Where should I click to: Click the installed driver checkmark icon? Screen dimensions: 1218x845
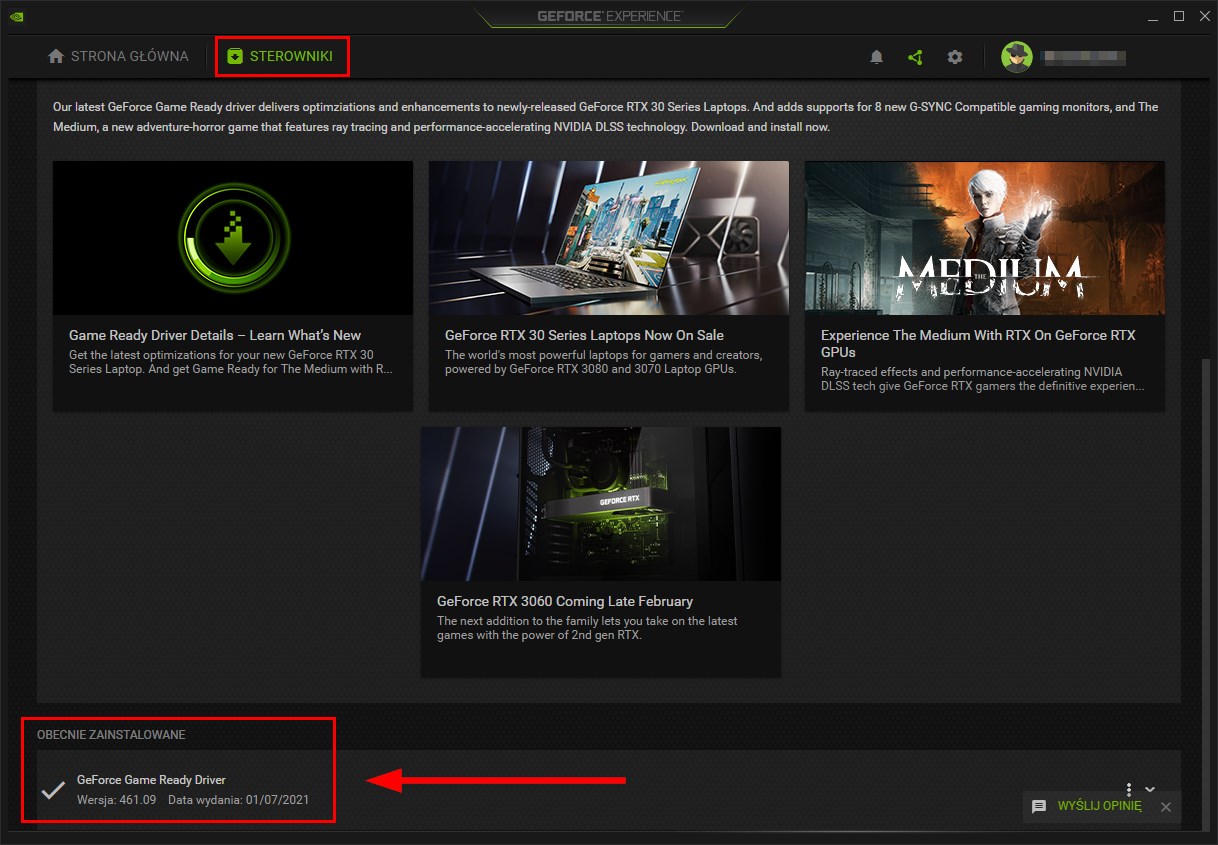click(x=53, y=790)
